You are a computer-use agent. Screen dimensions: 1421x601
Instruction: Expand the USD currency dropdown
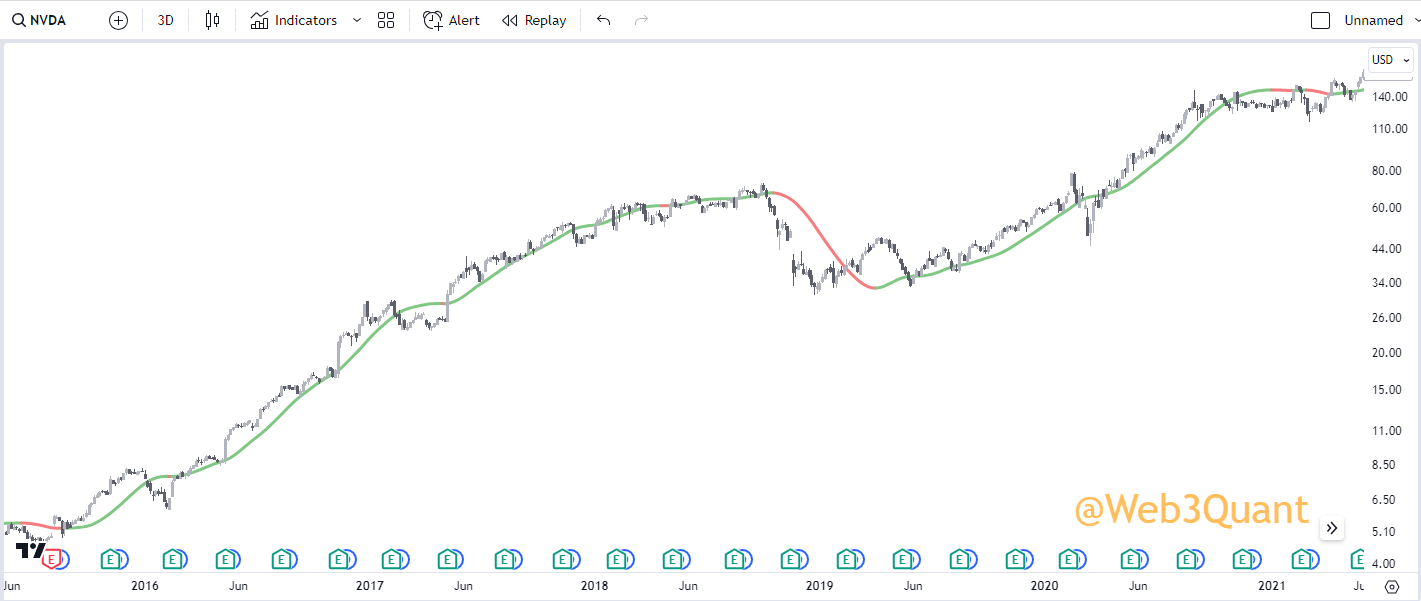pyautogui.click(x=1390, y=60)
